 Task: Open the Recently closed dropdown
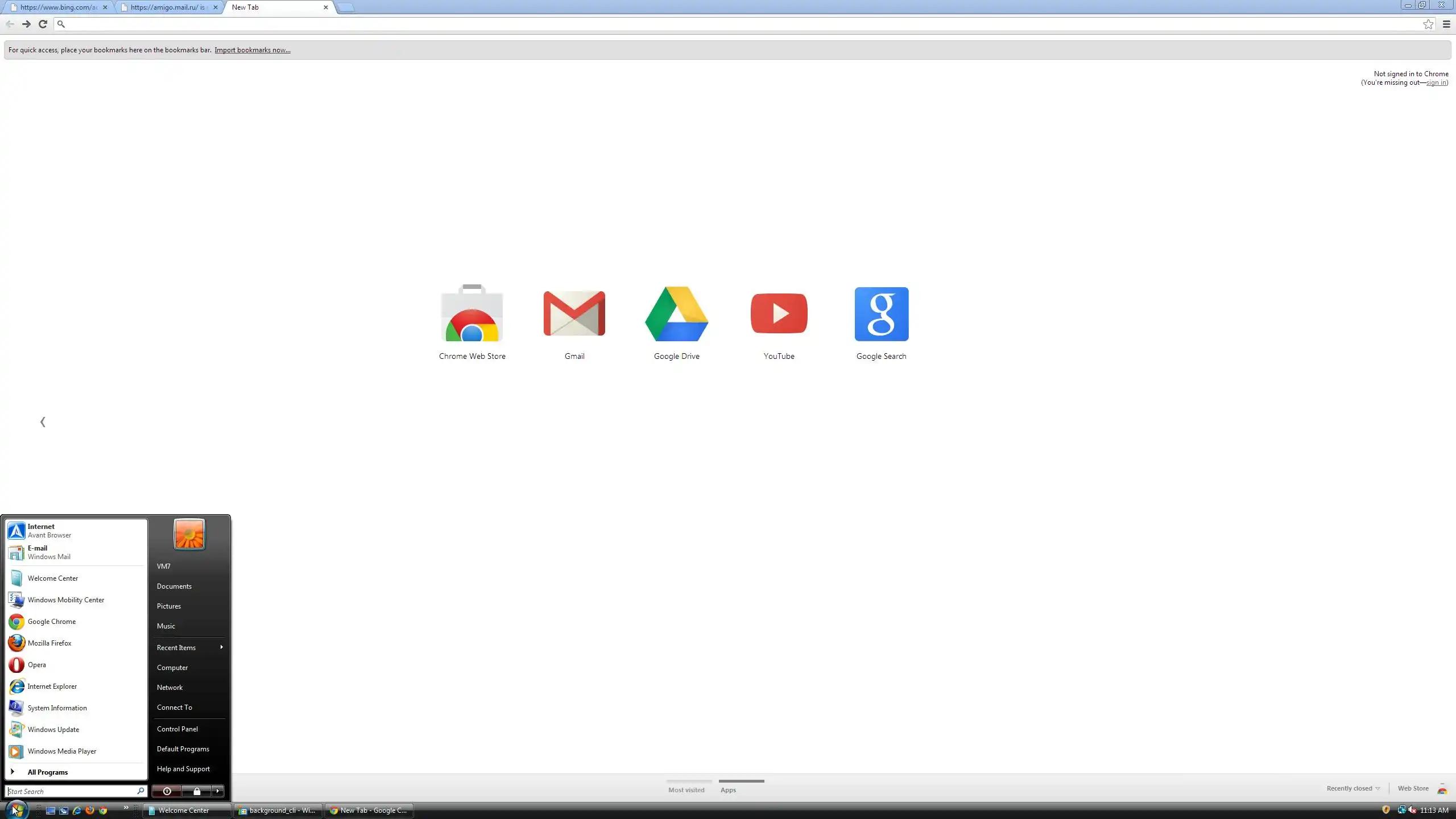pos(1353,788)
